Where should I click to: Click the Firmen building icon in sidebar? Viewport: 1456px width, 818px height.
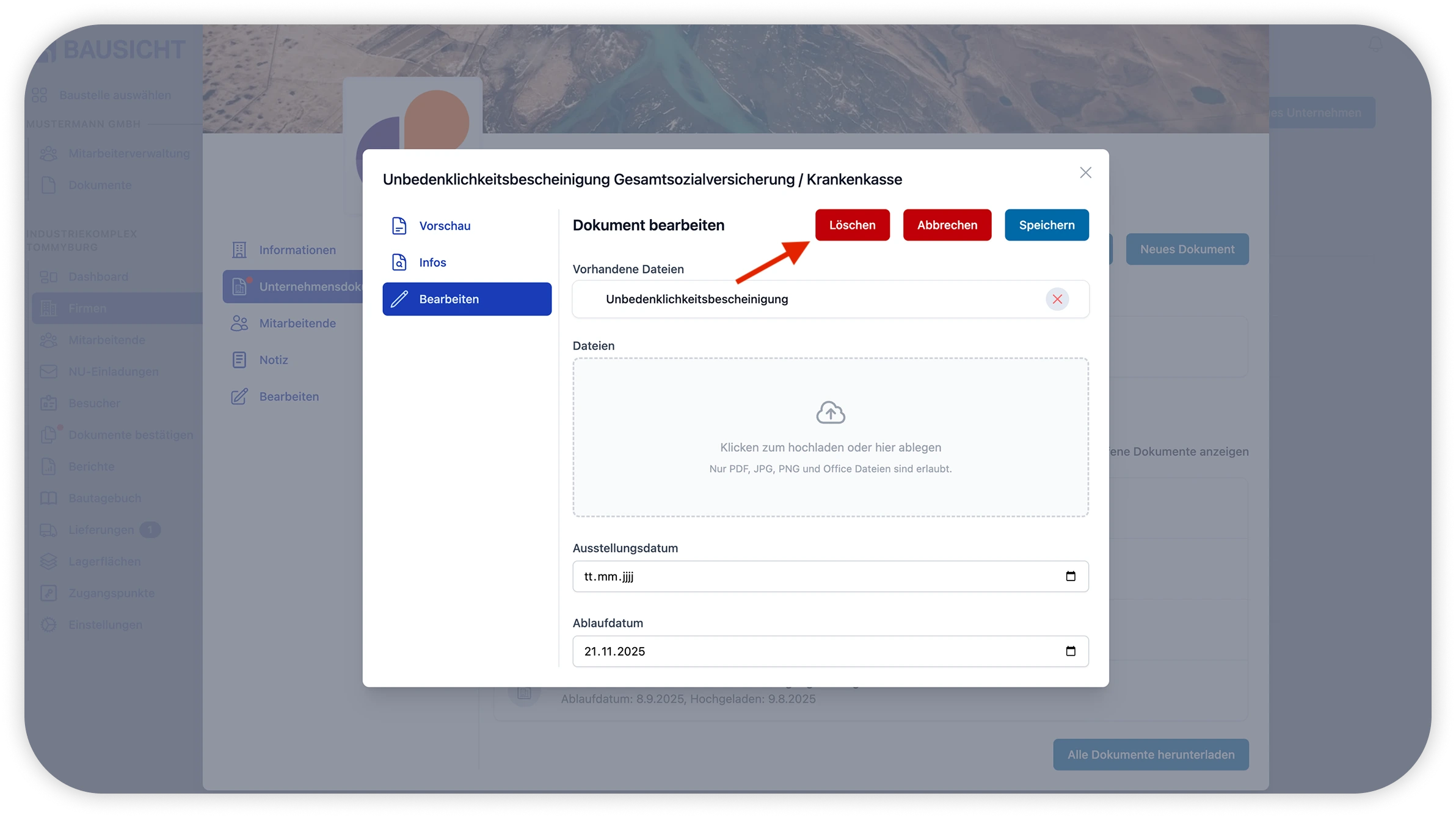click(x=48, y=308)
